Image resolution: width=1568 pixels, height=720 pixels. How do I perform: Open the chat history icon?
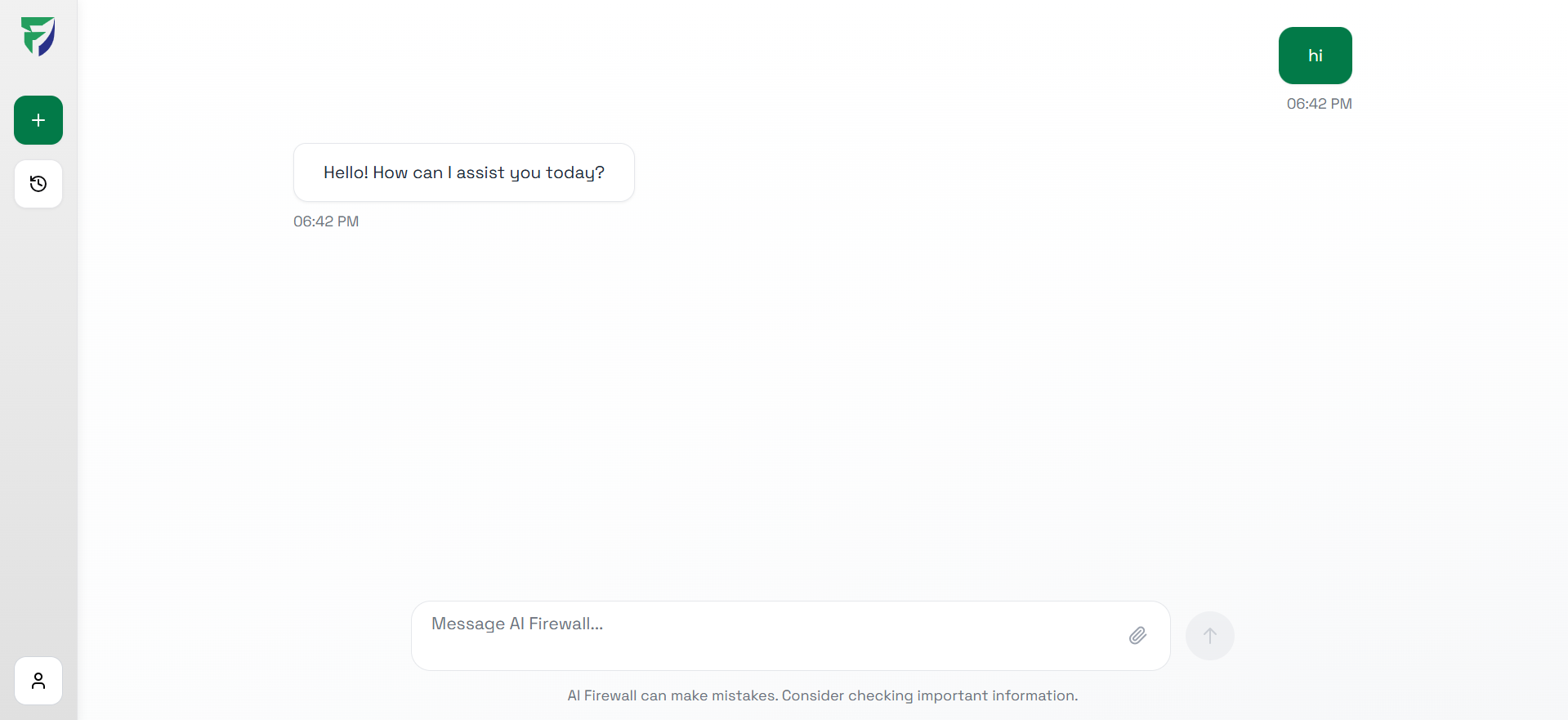pos(38,184)
